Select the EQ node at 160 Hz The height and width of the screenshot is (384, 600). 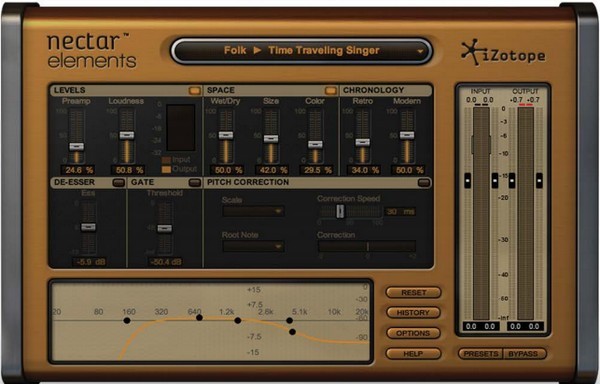127,321
